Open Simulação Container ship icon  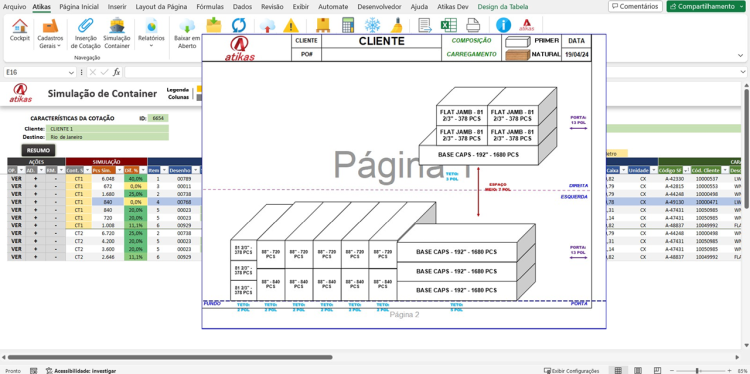(117, 26)
